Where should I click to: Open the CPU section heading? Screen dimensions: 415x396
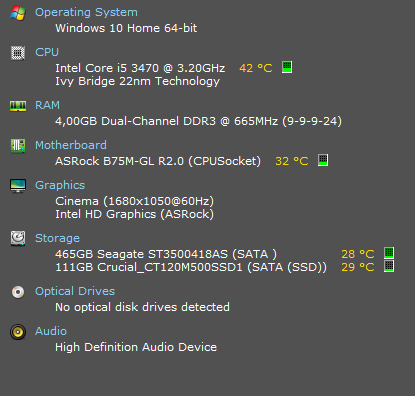47,52
